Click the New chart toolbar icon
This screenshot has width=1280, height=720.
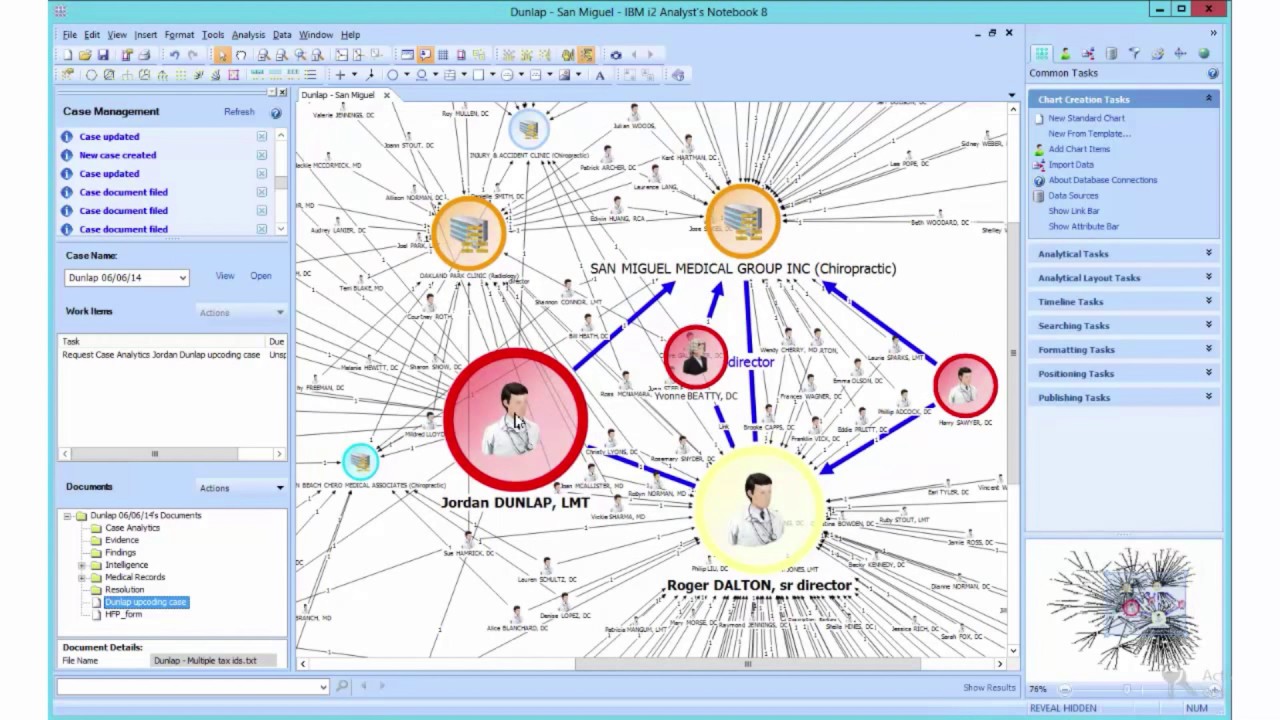[68, 55]
